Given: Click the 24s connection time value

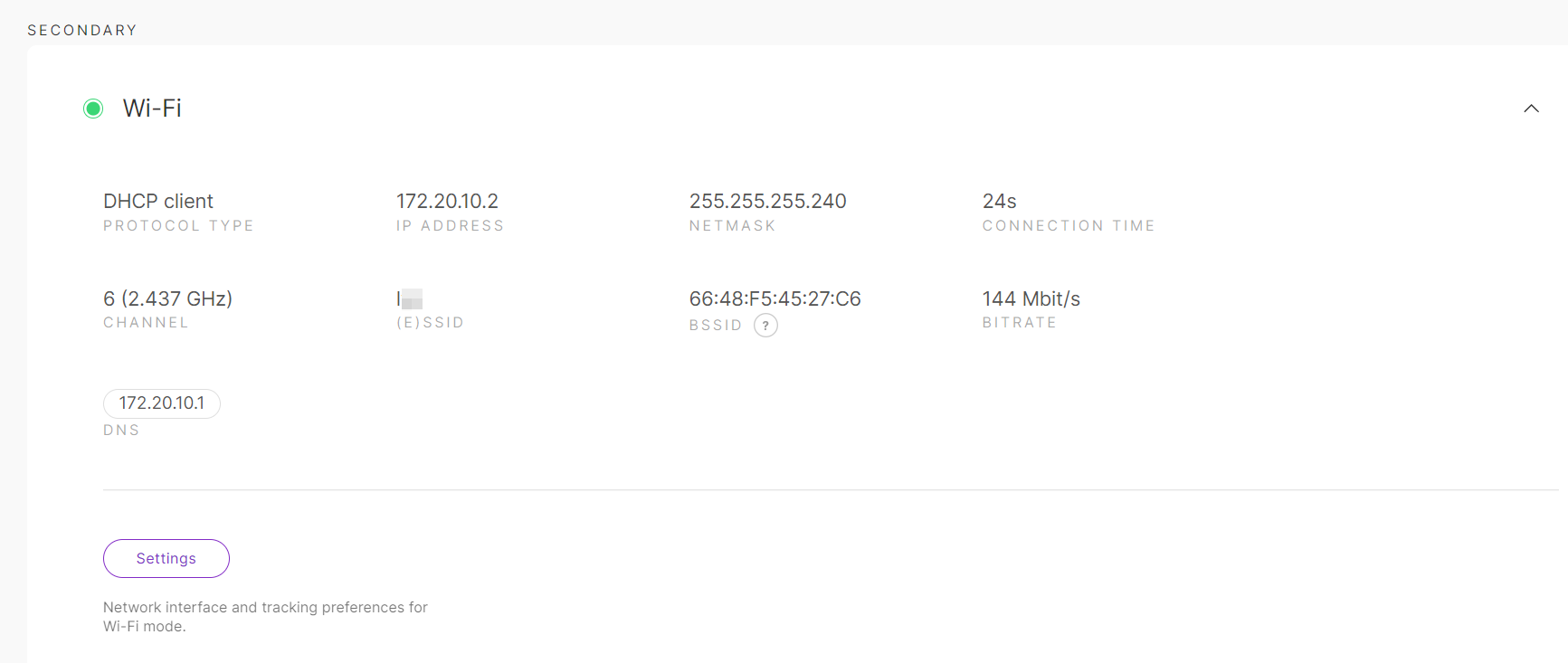Looking at the screenshot, I should (999, 201).
